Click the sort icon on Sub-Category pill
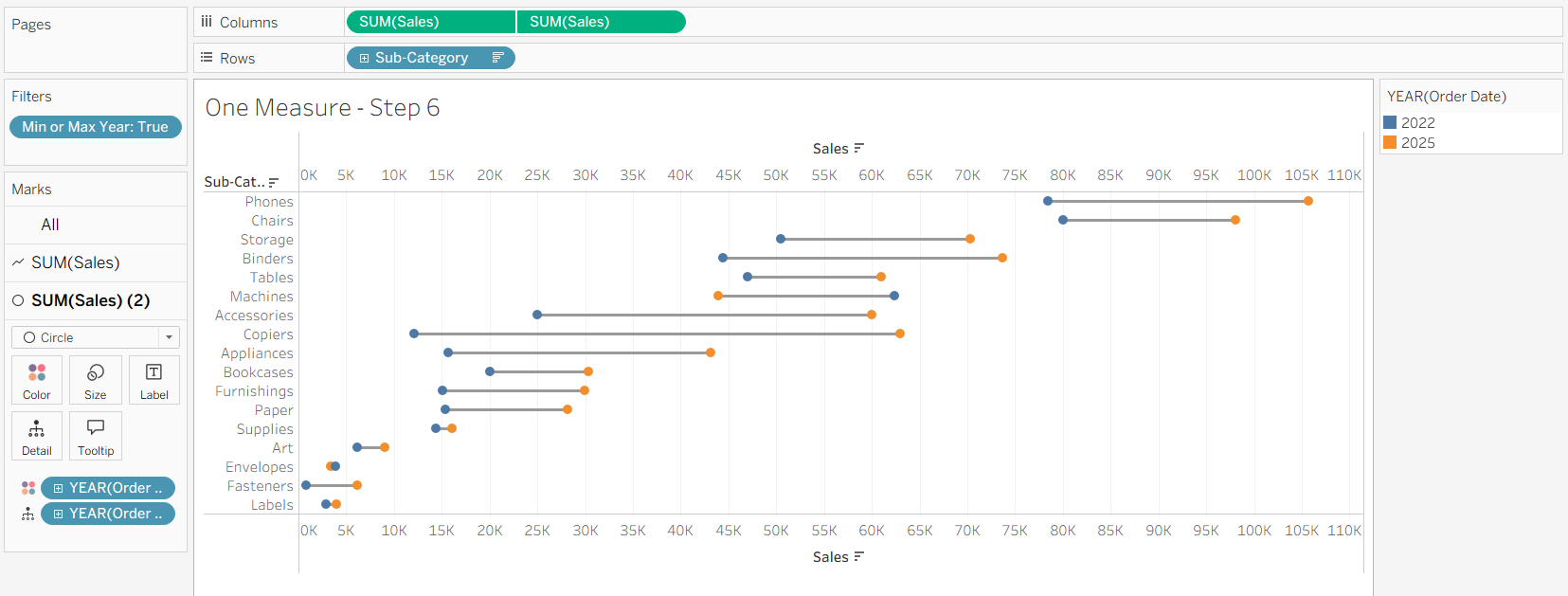1568x596 pixels. 497,58
